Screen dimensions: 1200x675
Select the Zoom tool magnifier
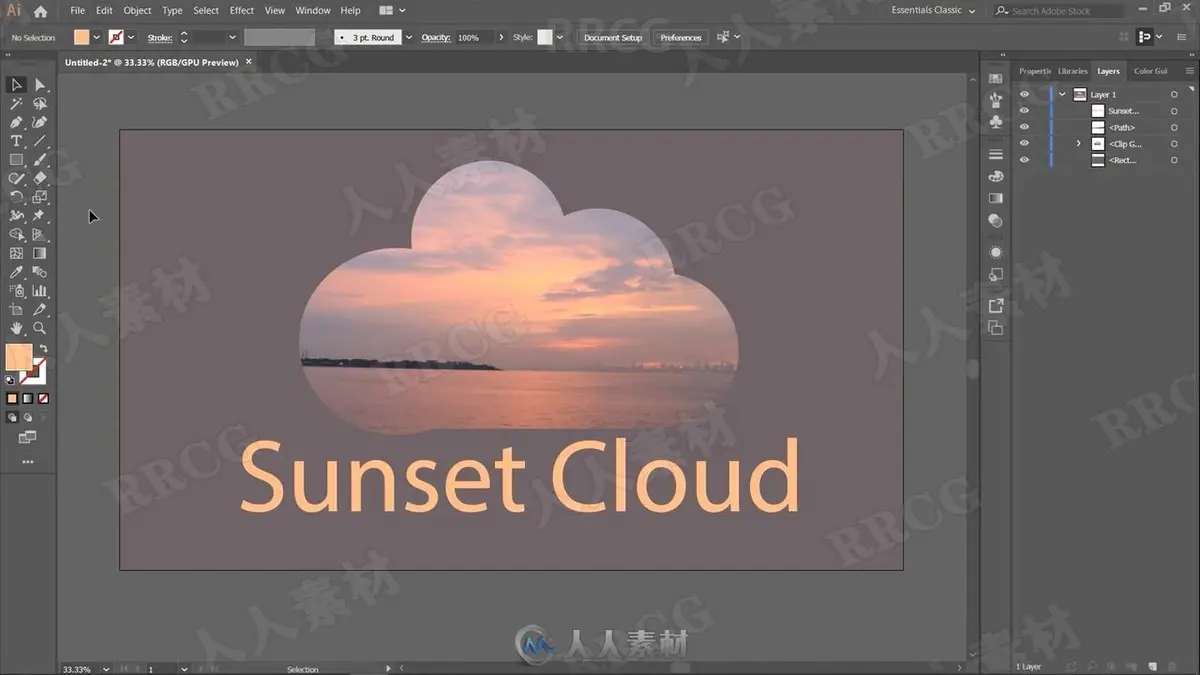[x=40, y=328]
